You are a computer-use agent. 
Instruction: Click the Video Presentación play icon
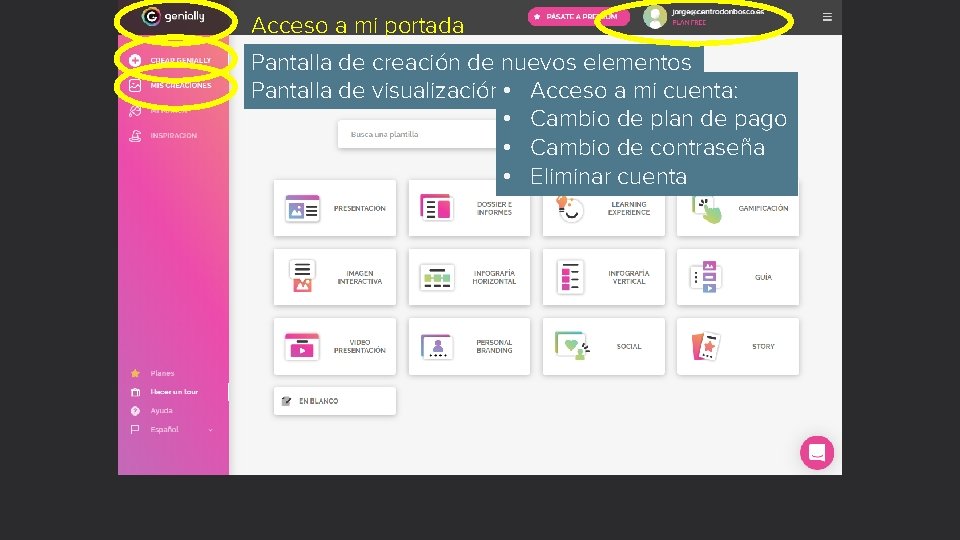[x=302, y=347]
